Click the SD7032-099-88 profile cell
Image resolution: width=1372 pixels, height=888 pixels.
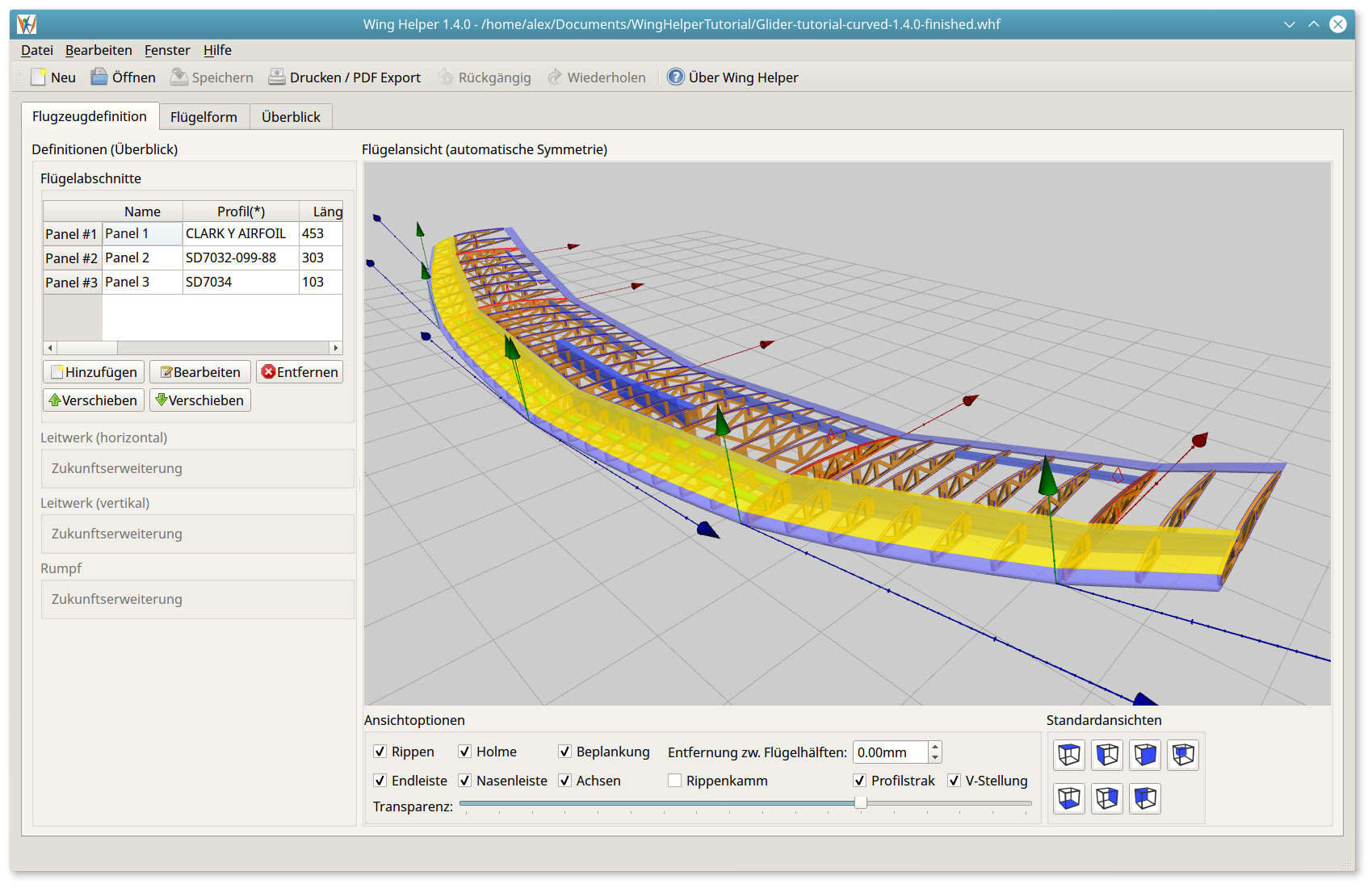coord(241,258)
